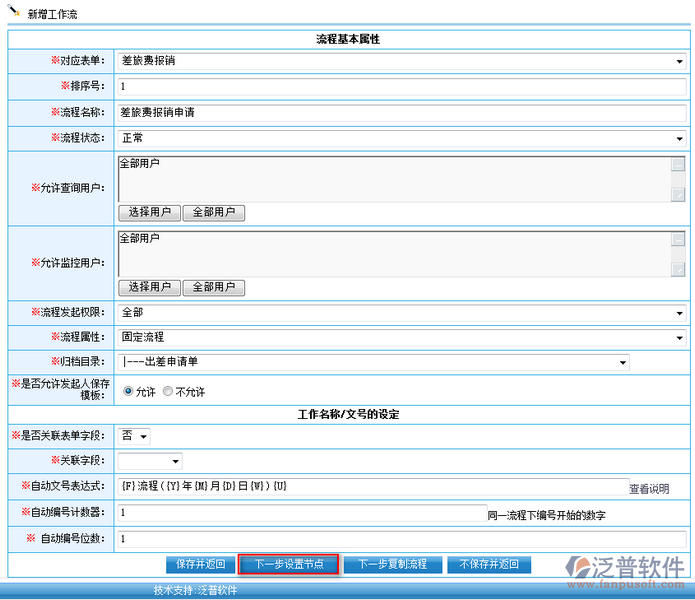Open the 查看说明 link
This screenshot has height=600, width=695.
649,489
